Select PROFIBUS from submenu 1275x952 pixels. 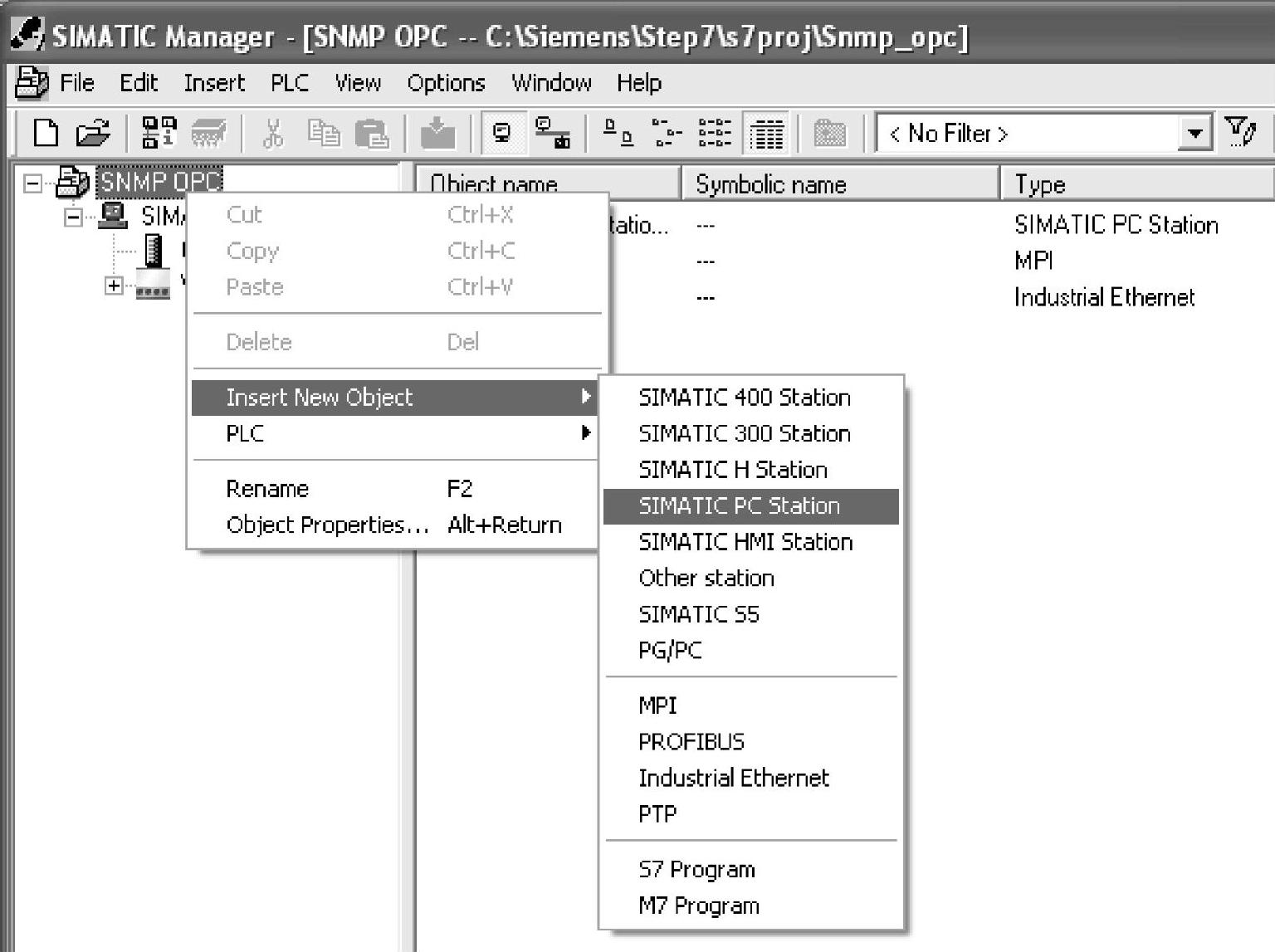point(751,742)
